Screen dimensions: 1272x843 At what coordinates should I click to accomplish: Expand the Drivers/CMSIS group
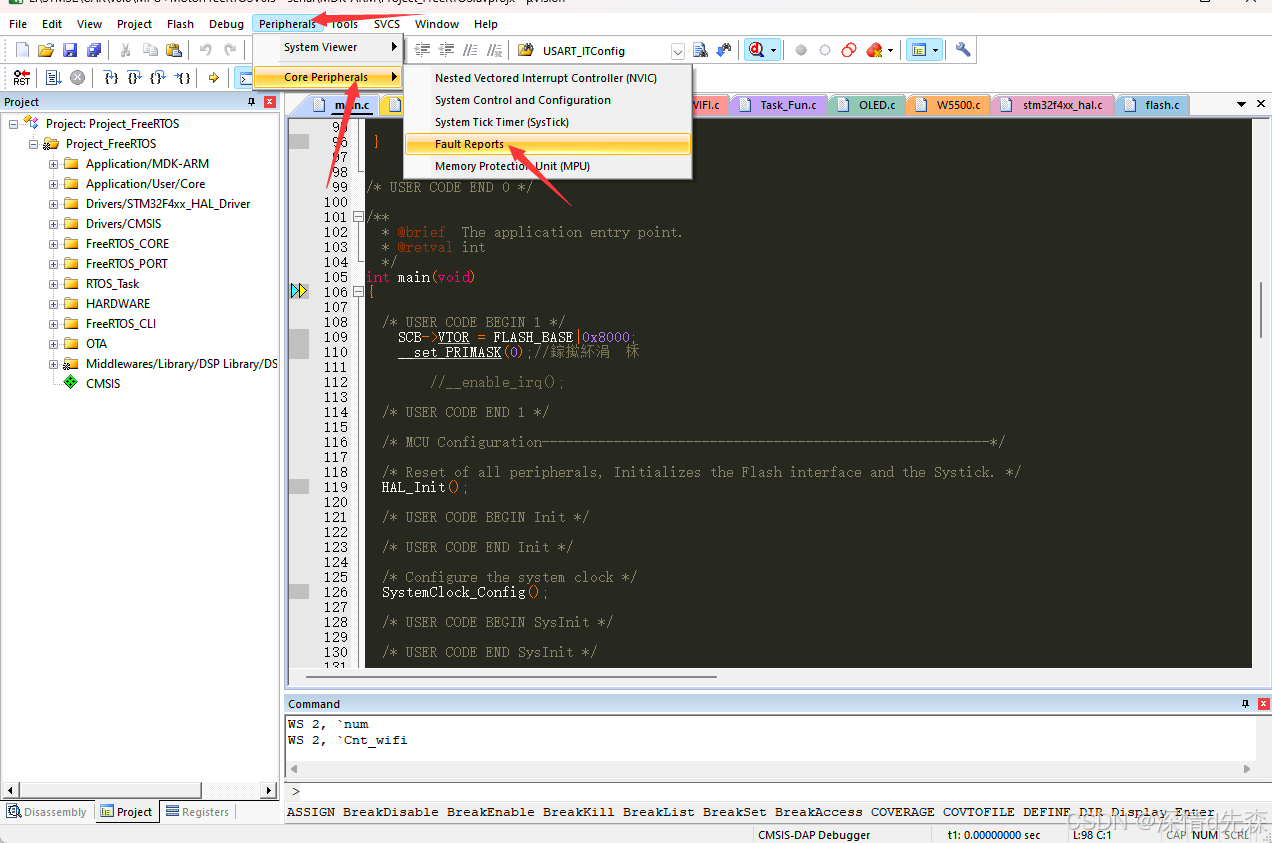pyautogui.click(x=54, y=224)
